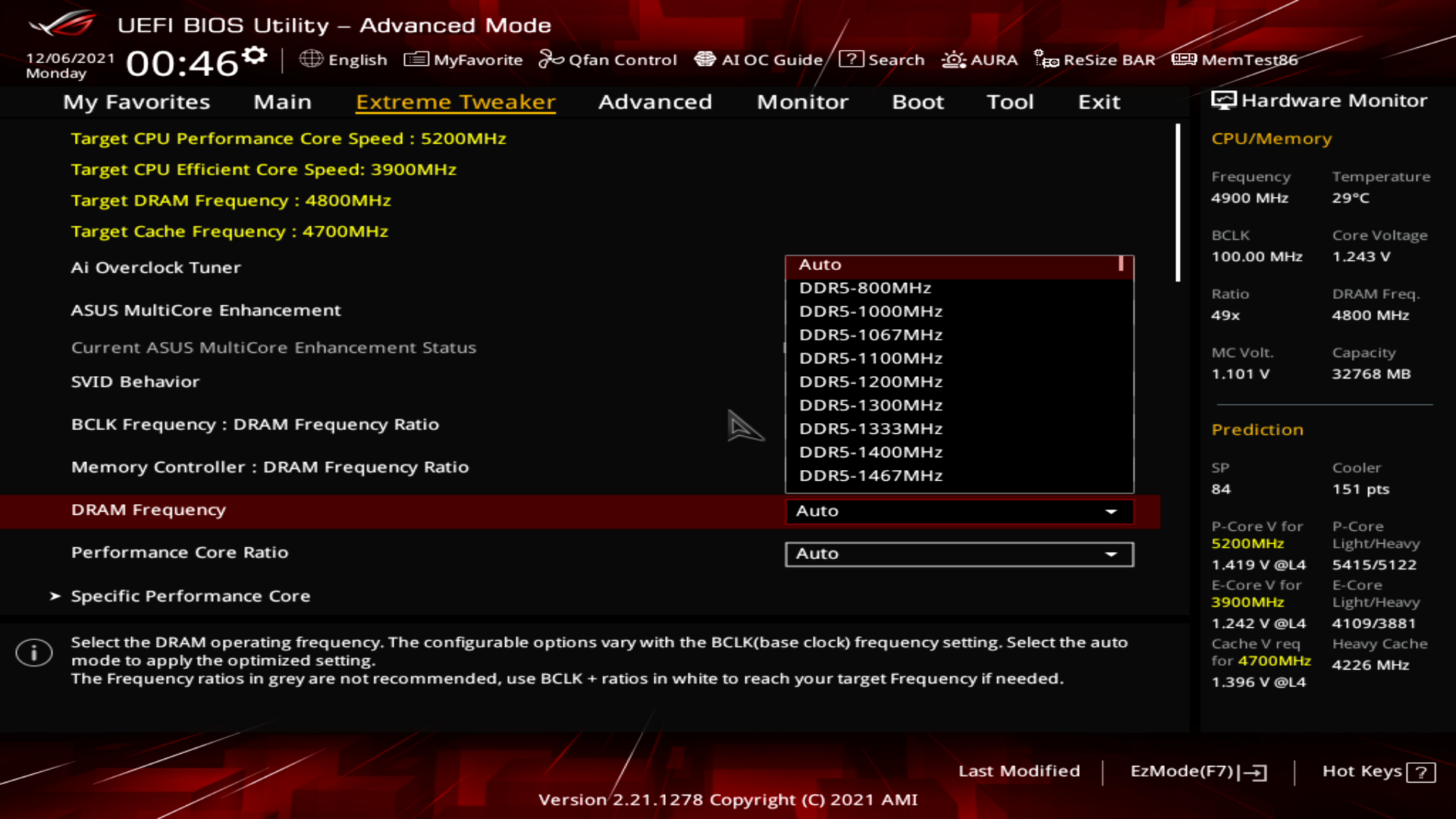Click the English language globe icon
The height and width of the screenshot is (819, 1456).
tap(311, 59)
